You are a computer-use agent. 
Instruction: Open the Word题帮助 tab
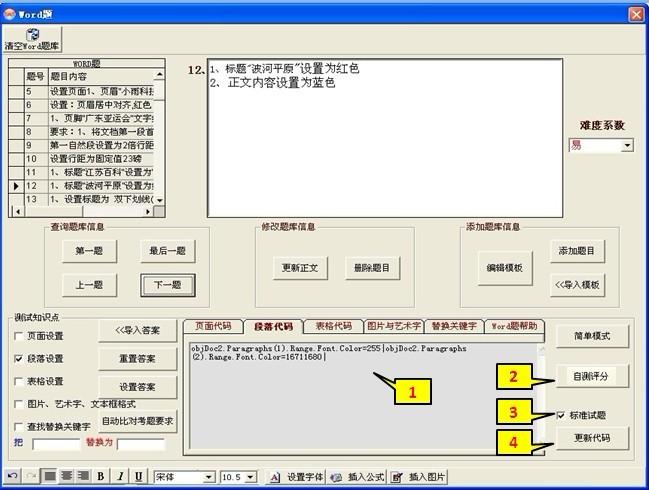click(514, 326)
